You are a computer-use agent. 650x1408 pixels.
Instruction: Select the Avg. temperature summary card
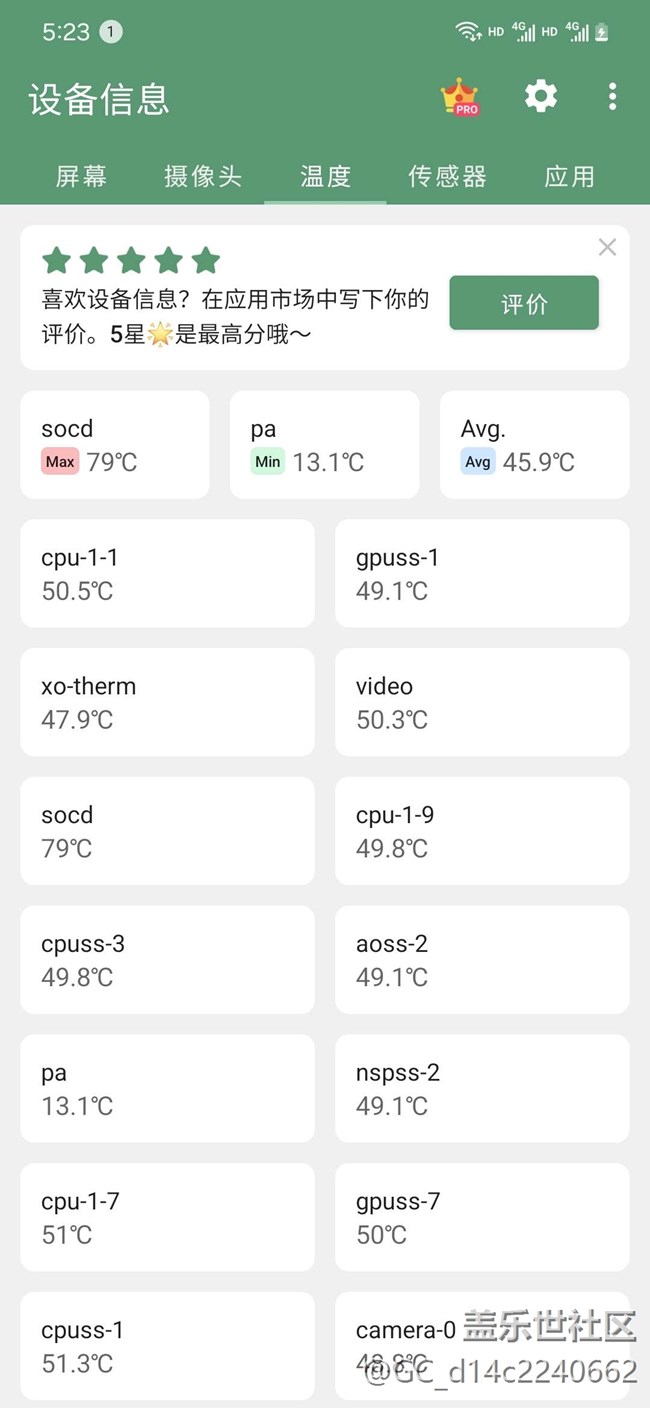[x=534, y=445]
